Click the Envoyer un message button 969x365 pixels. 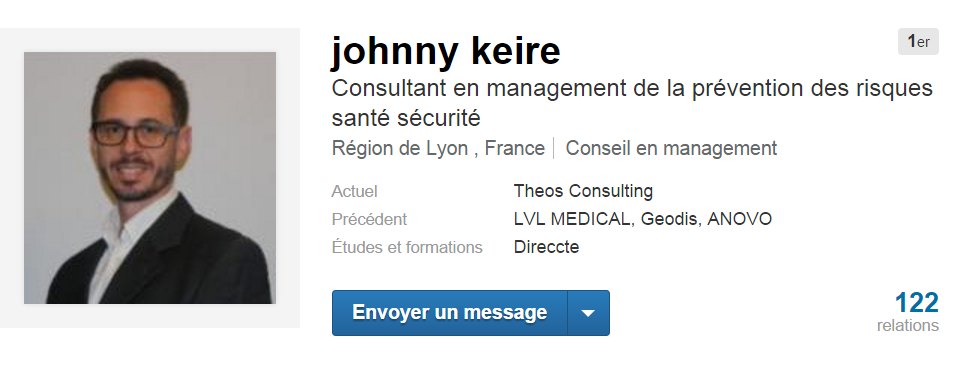(x=450, y=313)
